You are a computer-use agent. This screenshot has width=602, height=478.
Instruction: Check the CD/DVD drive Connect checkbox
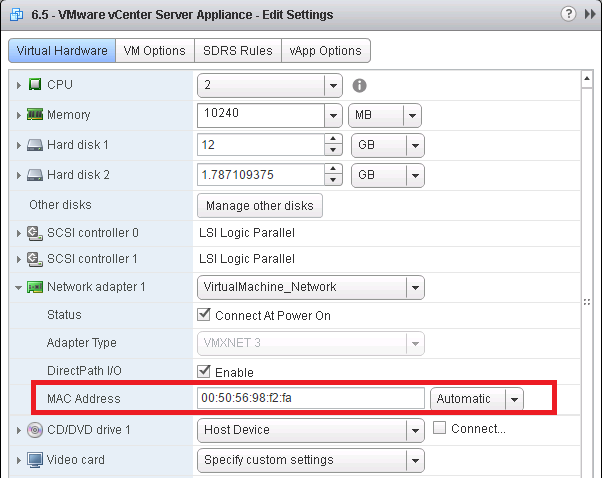pos(439,428)
